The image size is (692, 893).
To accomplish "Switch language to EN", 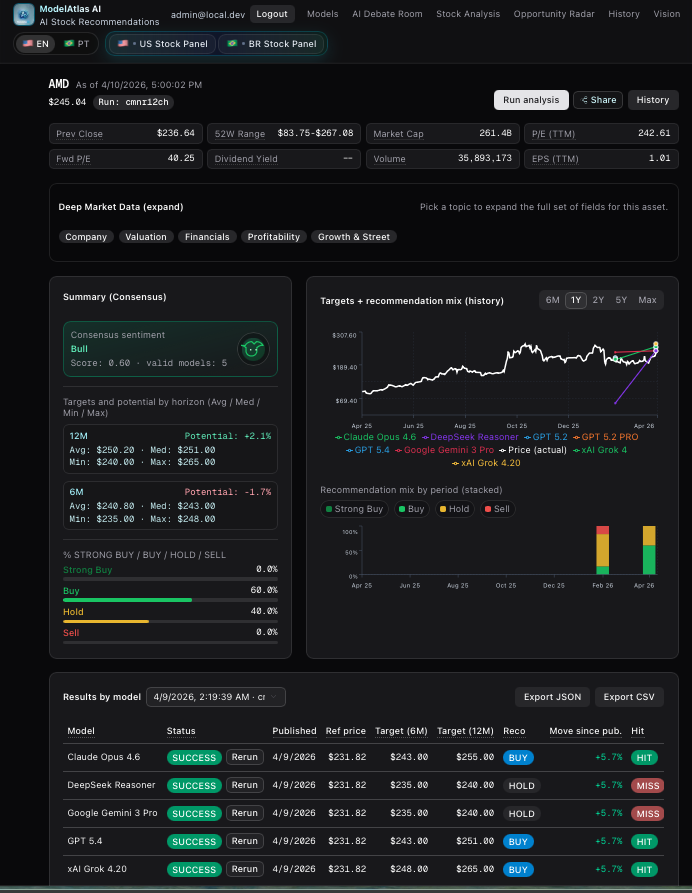I will coord(35,43).
